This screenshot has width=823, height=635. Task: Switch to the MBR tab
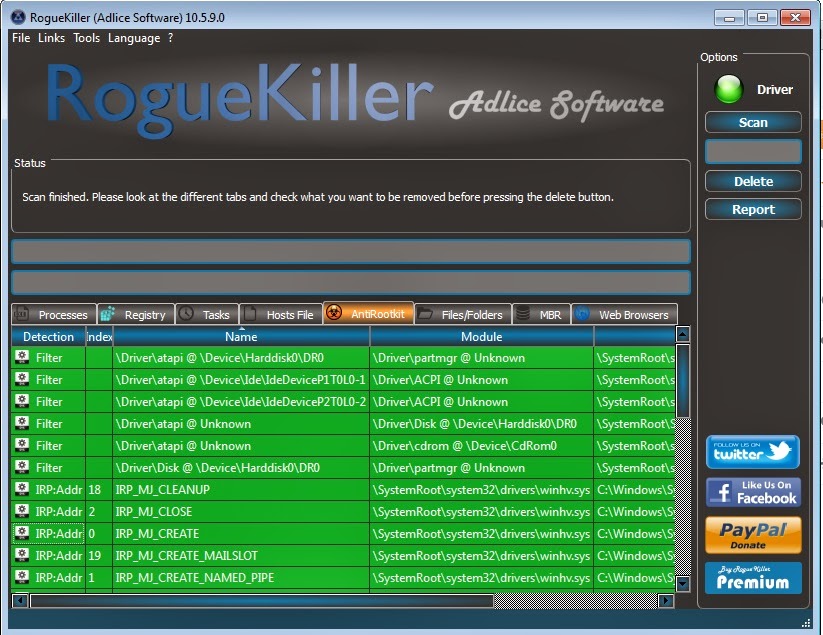(541, 314)
